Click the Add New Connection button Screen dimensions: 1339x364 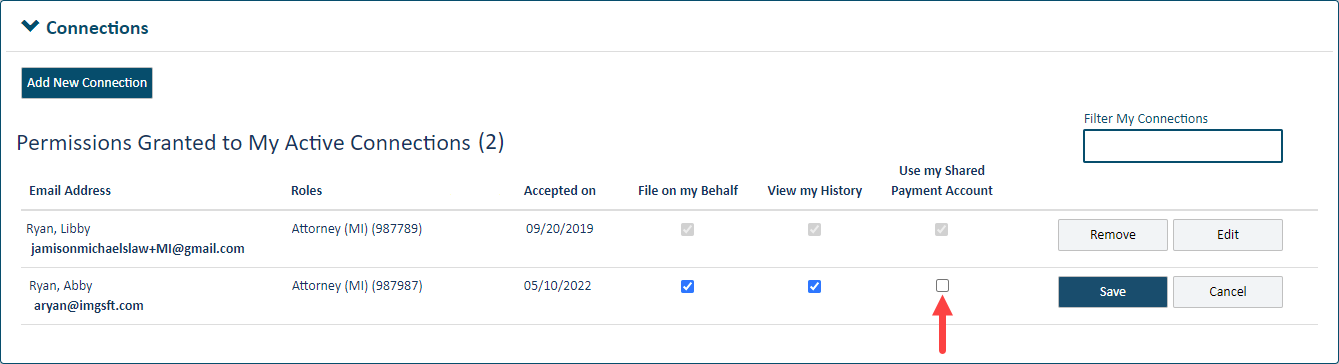coord(87,83)
